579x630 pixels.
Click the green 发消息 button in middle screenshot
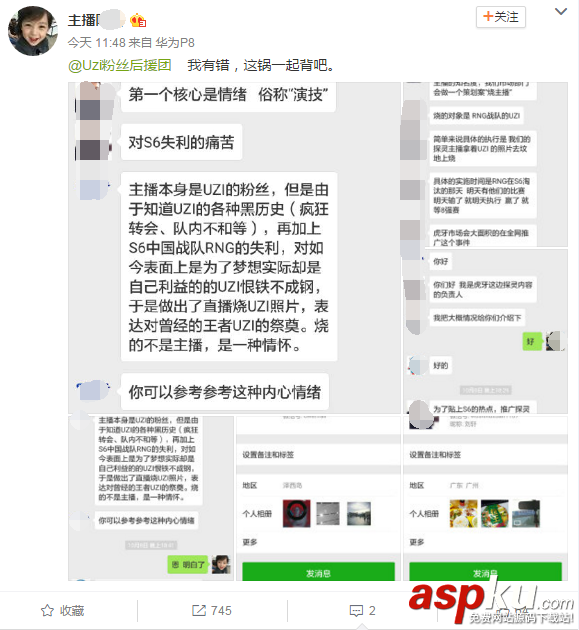[318, 572]
